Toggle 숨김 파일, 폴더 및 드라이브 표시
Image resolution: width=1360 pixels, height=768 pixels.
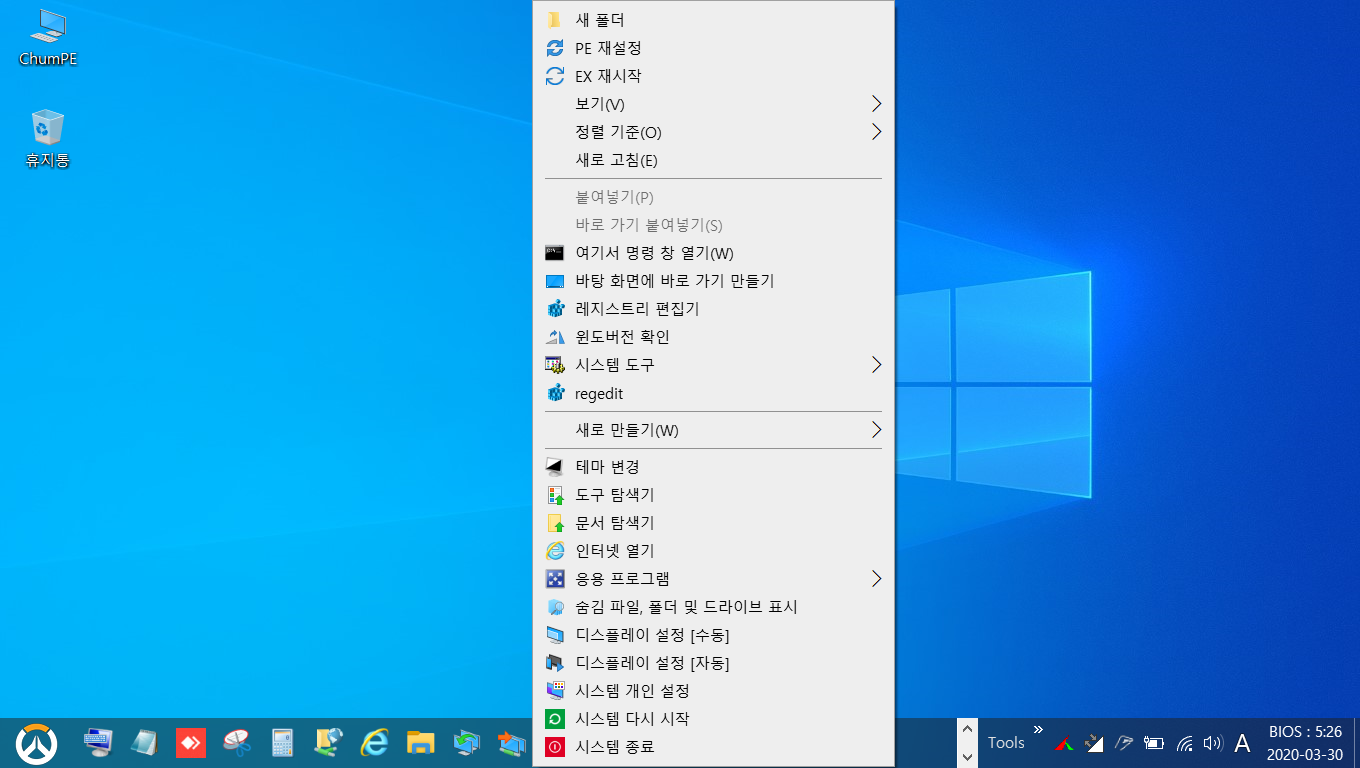712,607
